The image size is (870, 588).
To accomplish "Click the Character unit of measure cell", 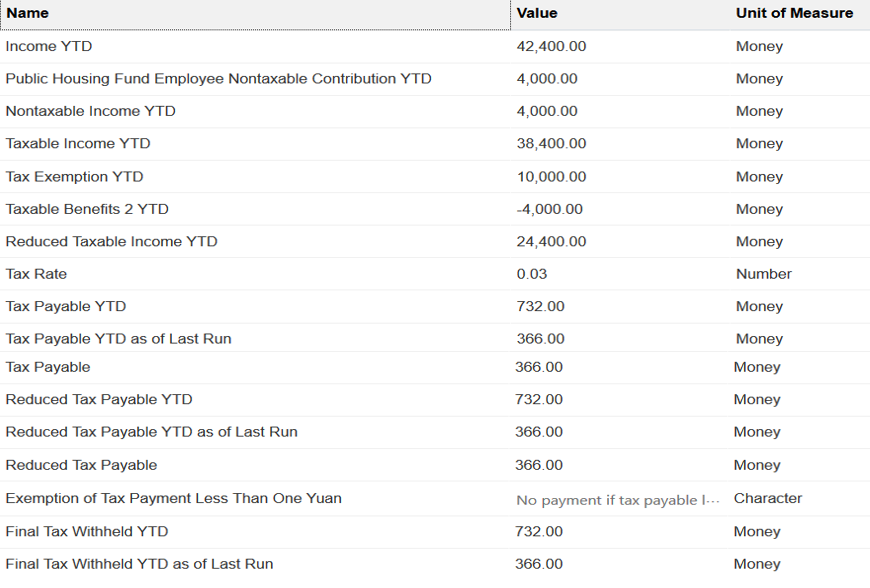I will tap(767, 498).
